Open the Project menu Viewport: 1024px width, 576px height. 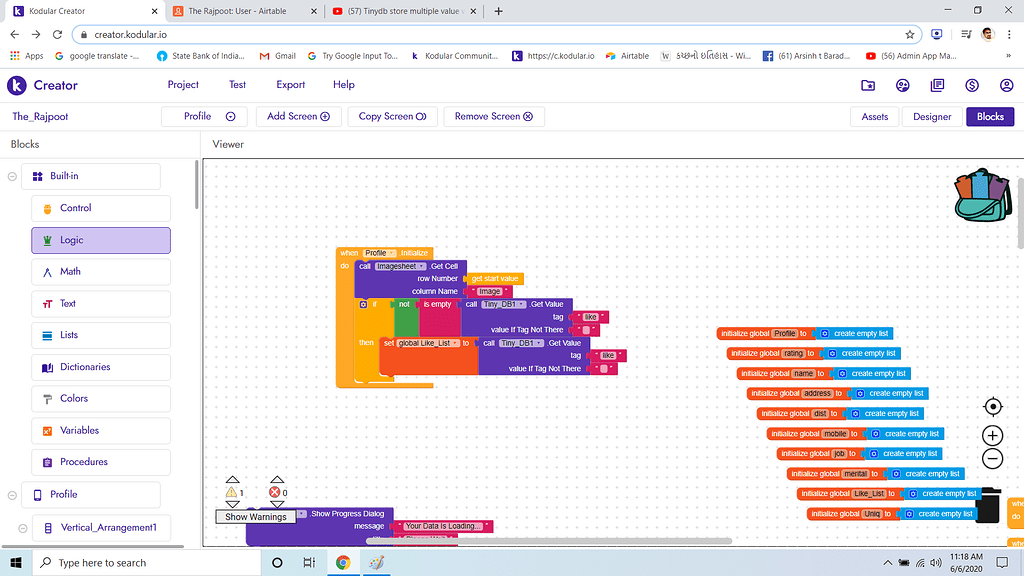coord(183,85)
